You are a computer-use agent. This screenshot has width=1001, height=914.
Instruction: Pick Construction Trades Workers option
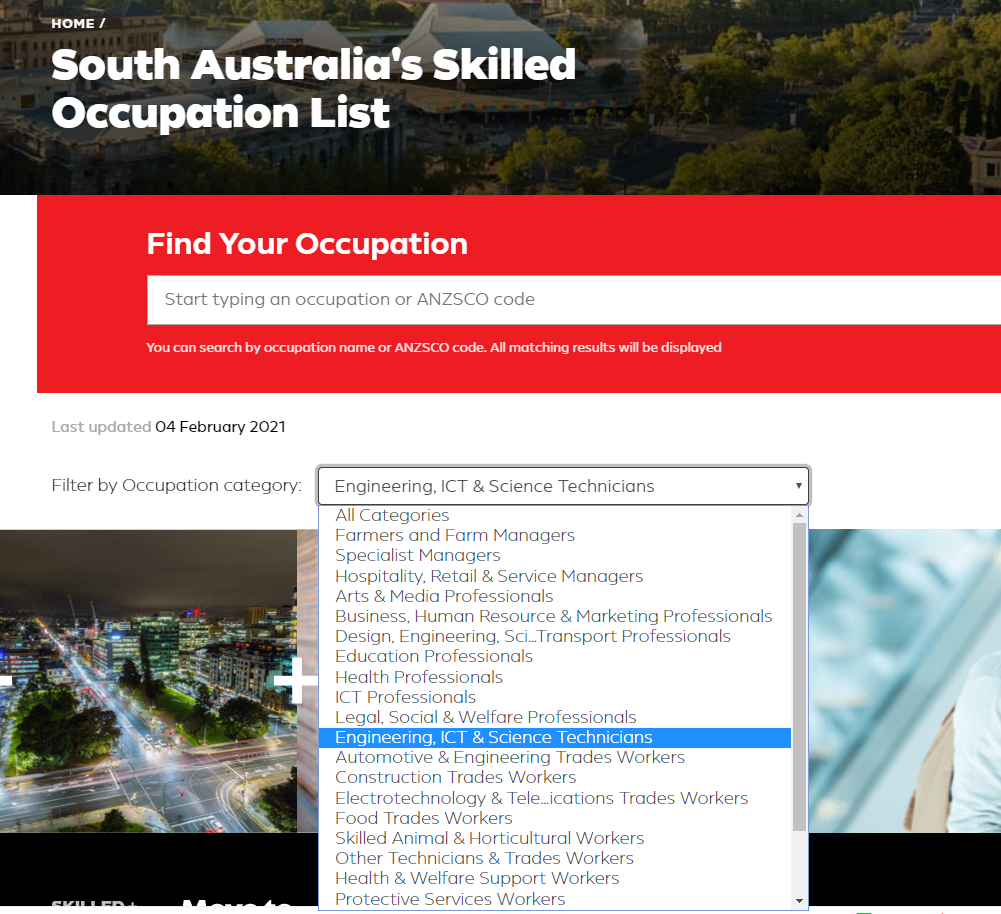pyautogui.click(x=455, y=778)
